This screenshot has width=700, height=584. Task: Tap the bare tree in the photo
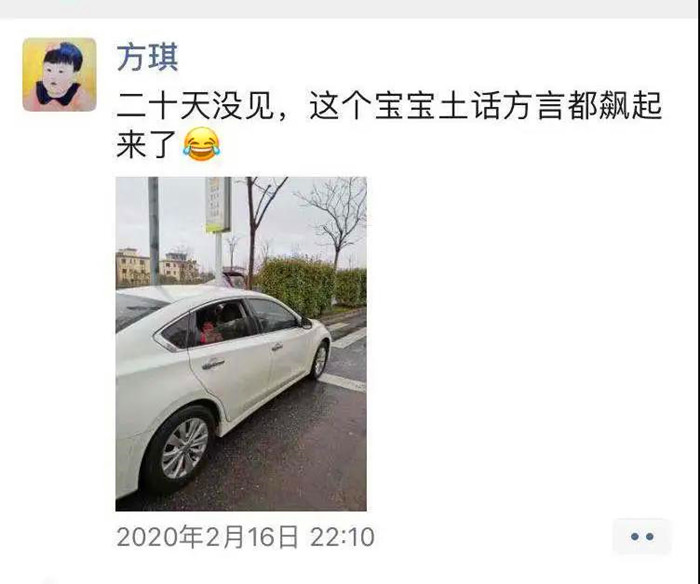click(337, 219)
